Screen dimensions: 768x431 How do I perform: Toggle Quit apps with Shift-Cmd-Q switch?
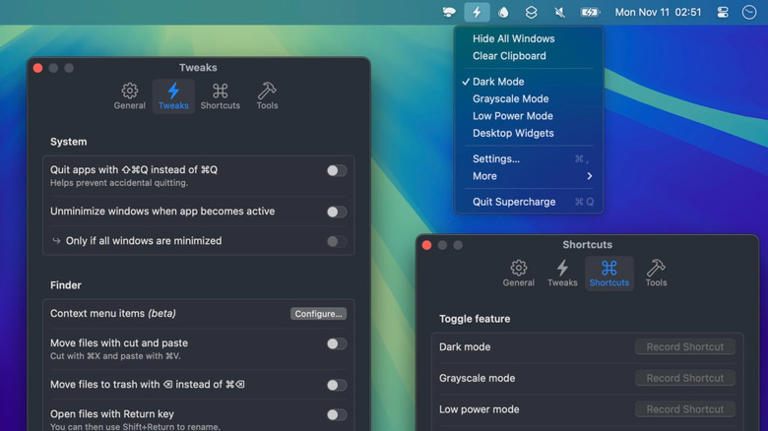coord(336,170)
